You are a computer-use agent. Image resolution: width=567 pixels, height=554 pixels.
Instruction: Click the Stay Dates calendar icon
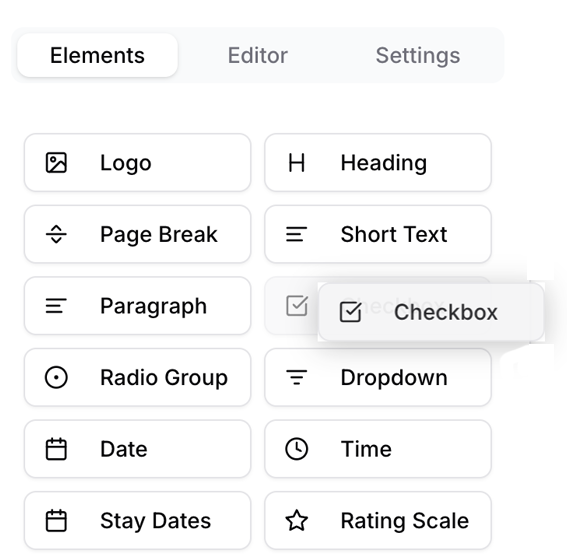pyautogui.click(x=56, y=521)
